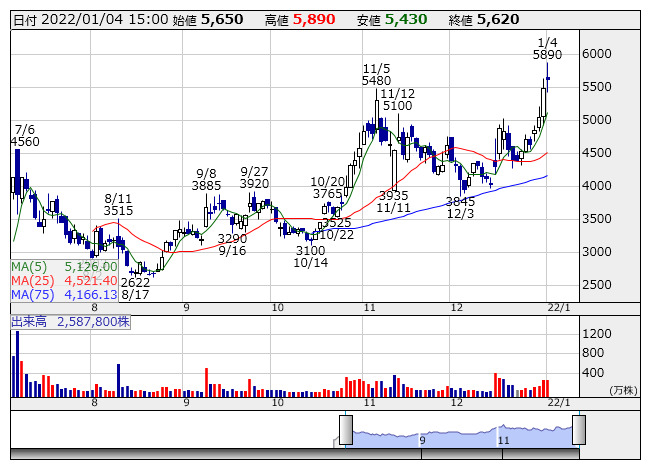Click the MA(25) 4,521.40 legend entry

[x=64, y=281]
